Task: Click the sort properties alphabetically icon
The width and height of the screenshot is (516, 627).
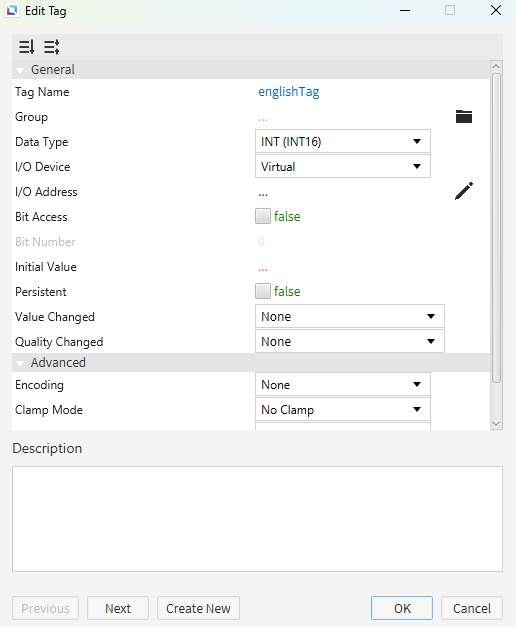Action: click(x=26, y=47)
